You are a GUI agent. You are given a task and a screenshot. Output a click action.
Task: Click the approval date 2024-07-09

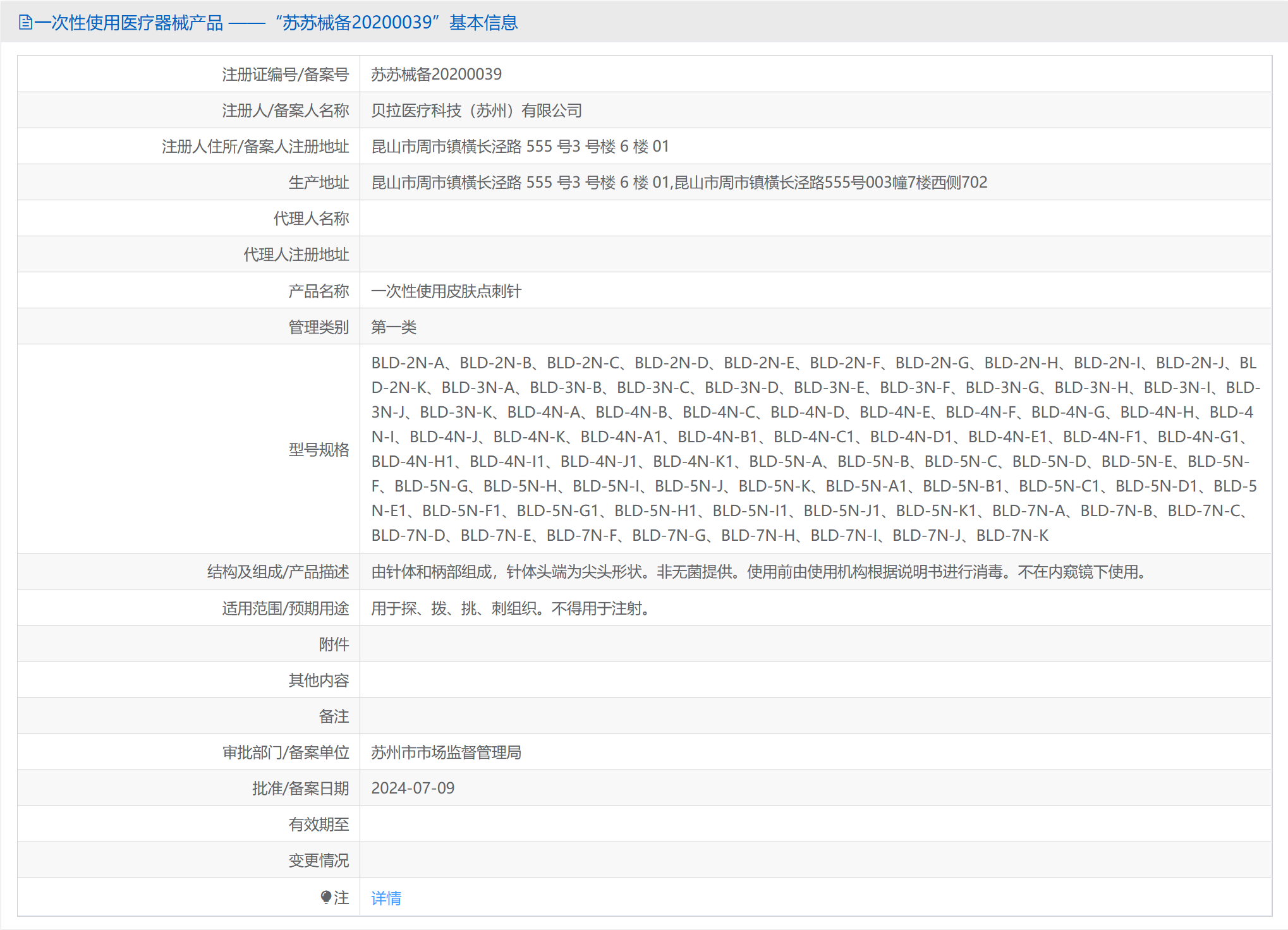413,788
